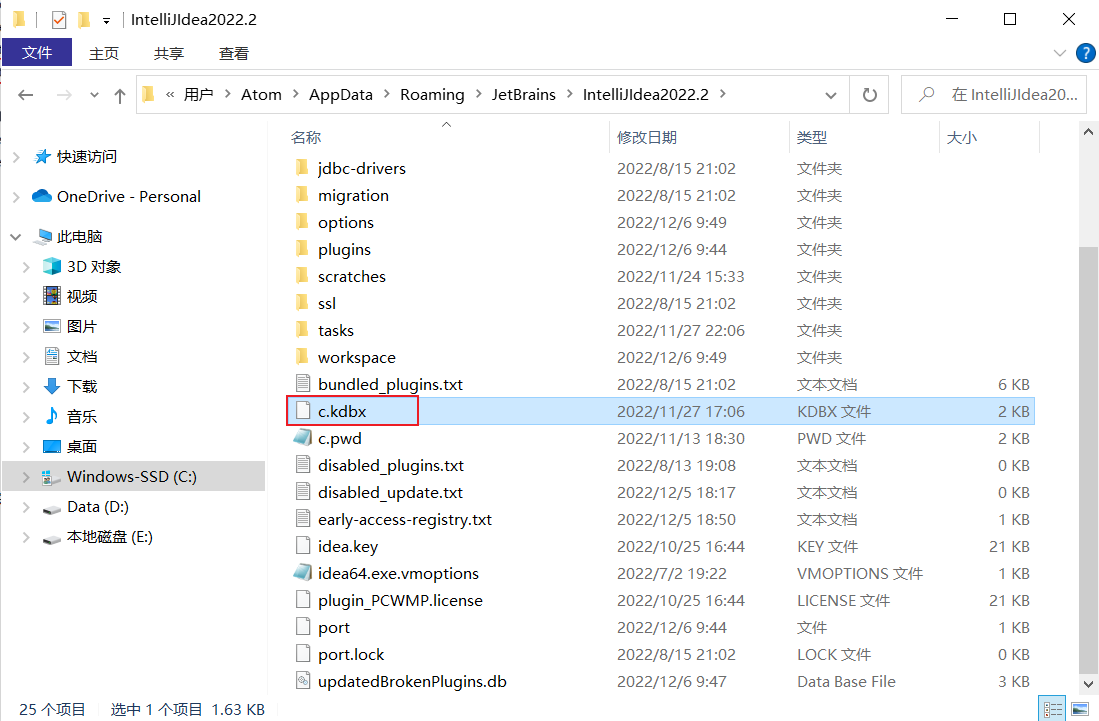Click the OneDrive cloud icon
1099x721 pixels.
tap(42, 196)
